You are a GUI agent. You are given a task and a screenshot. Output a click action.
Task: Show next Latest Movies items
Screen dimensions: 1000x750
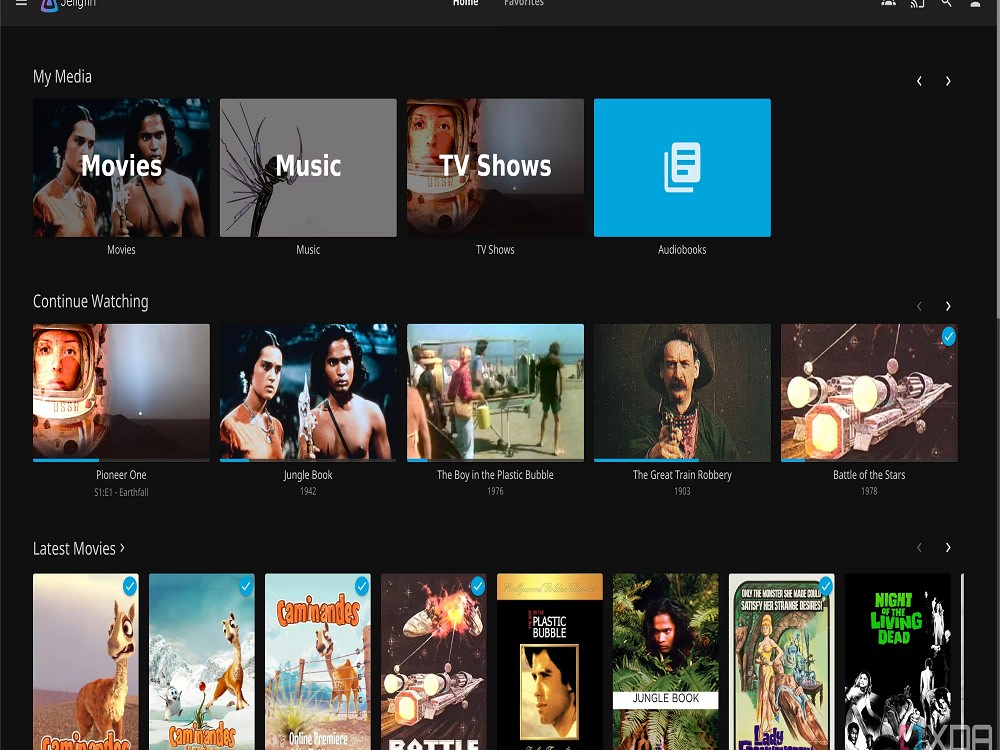coord(948,548)
